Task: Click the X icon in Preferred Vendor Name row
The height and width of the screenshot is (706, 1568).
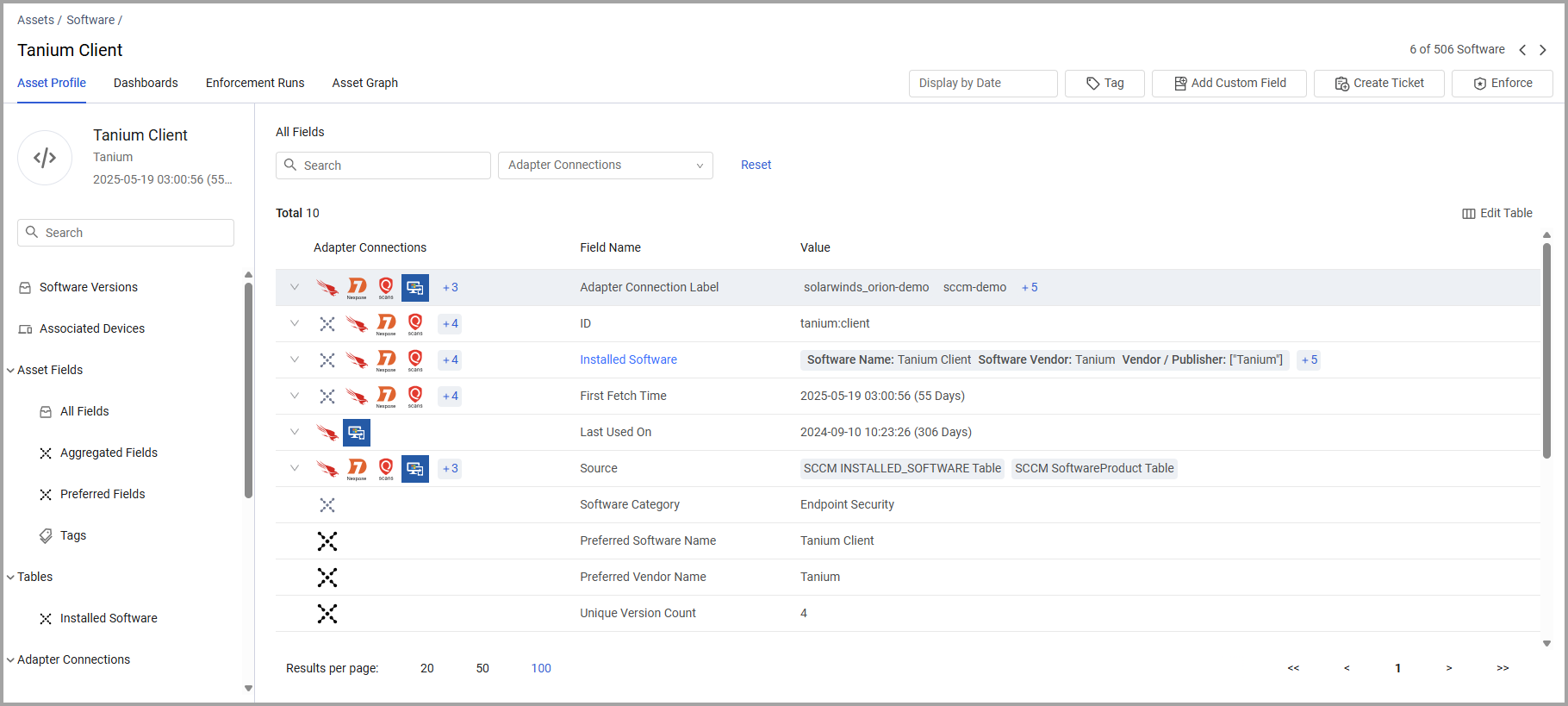Action: point(327,578)
